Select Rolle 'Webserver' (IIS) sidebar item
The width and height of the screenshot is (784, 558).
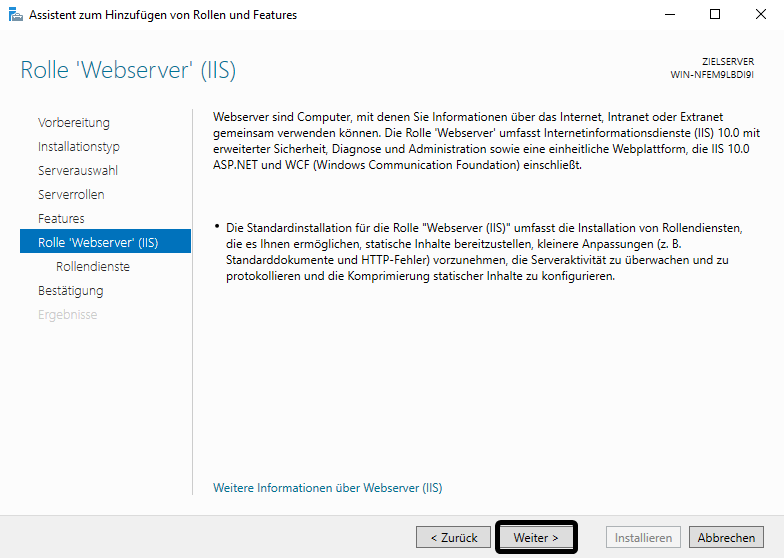click(106, 242)
